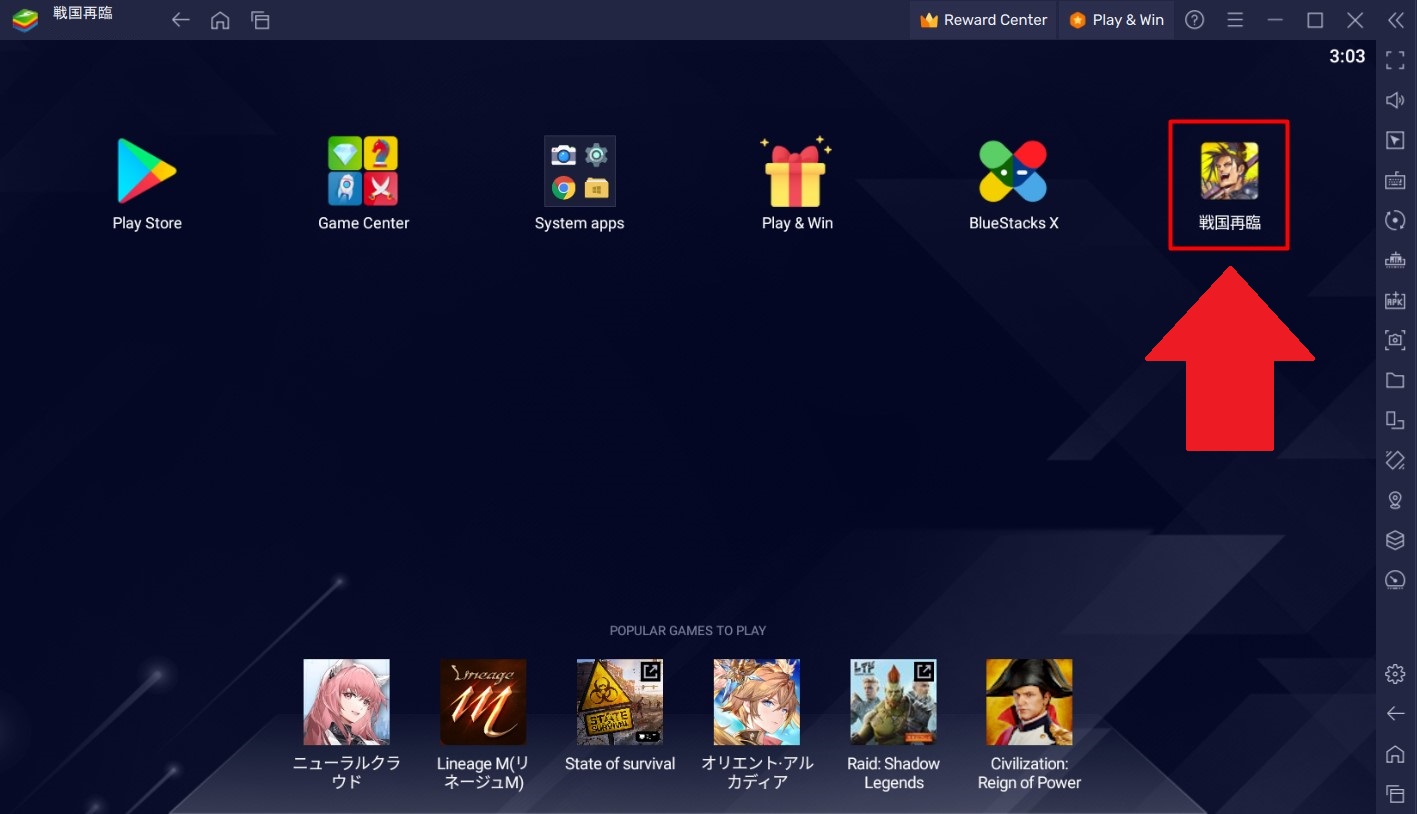
Task: Click the BlueStacks logo
Action: 25,20
